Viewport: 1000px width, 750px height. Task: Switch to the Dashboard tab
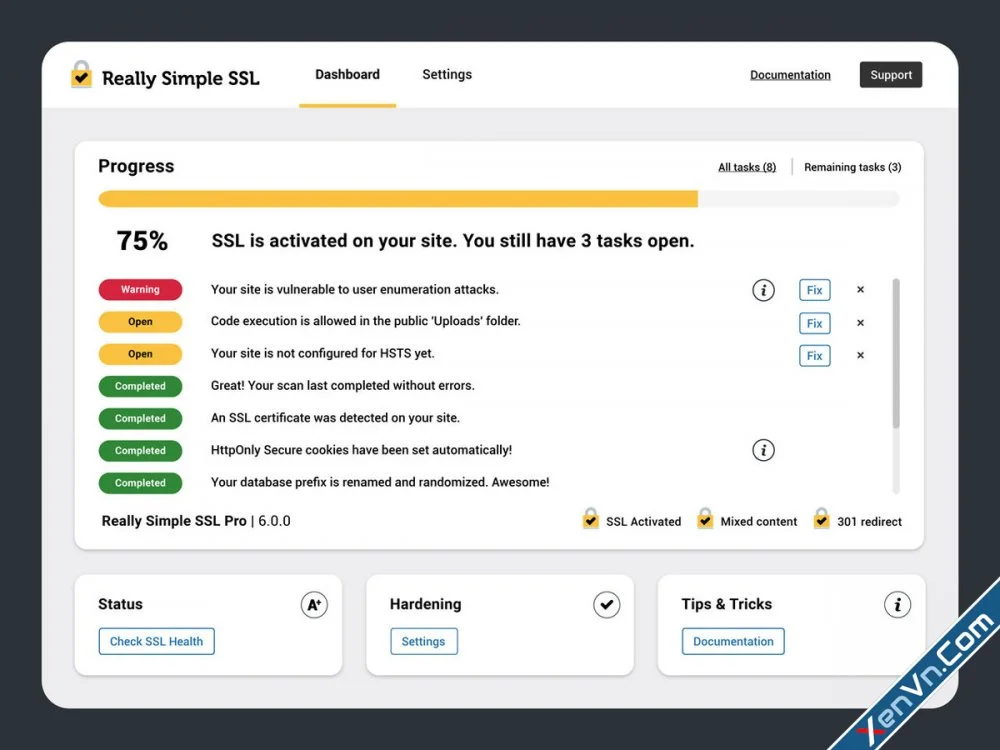[x=348, y=75]
